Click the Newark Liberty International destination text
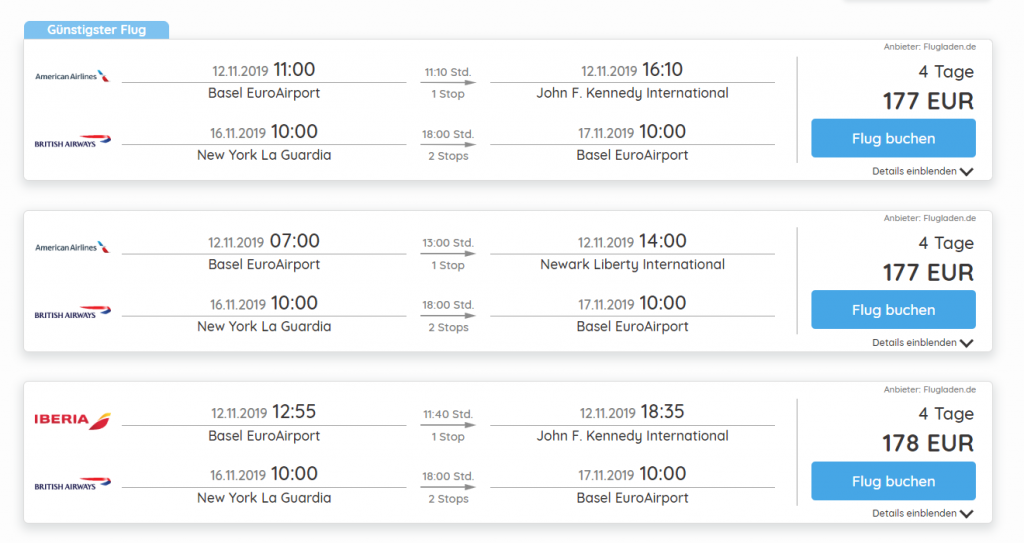 pyautogui.click(x=632, y=265)
